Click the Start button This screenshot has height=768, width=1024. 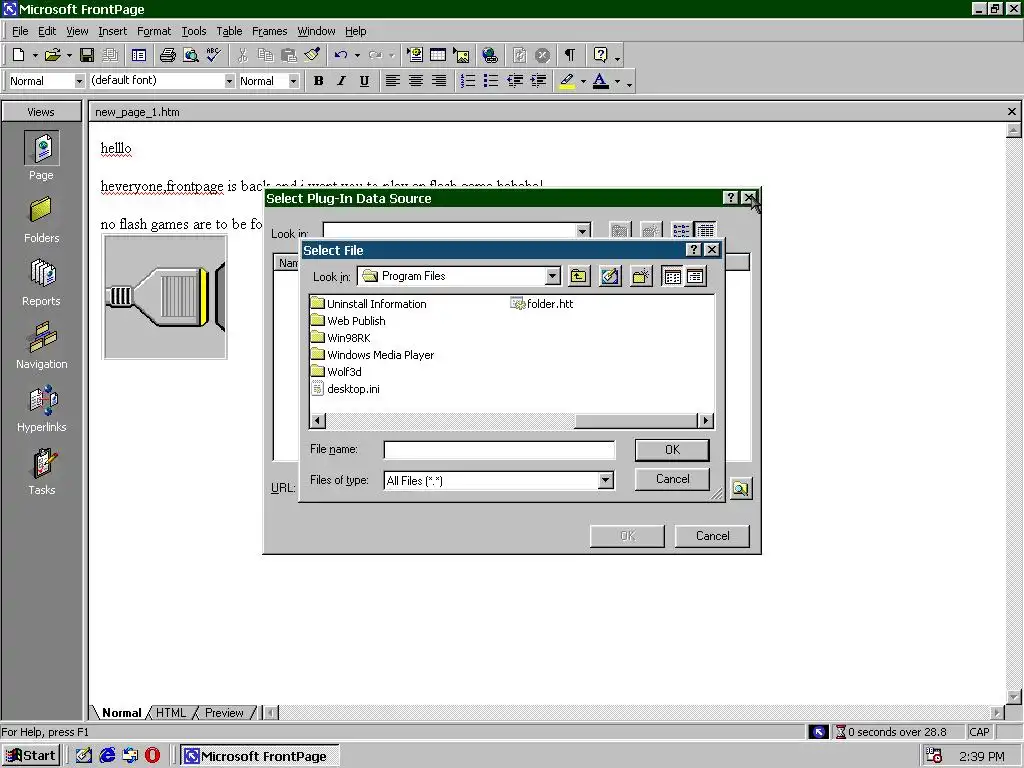pos(31,756)
